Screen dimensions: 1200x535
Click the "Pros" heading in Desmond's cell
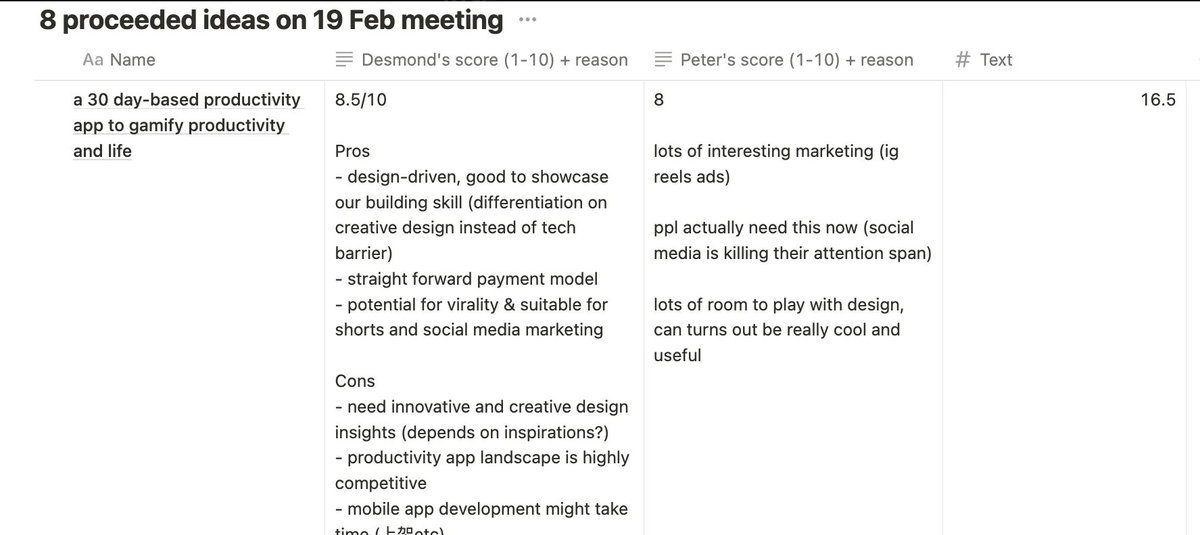pos(352,151)
